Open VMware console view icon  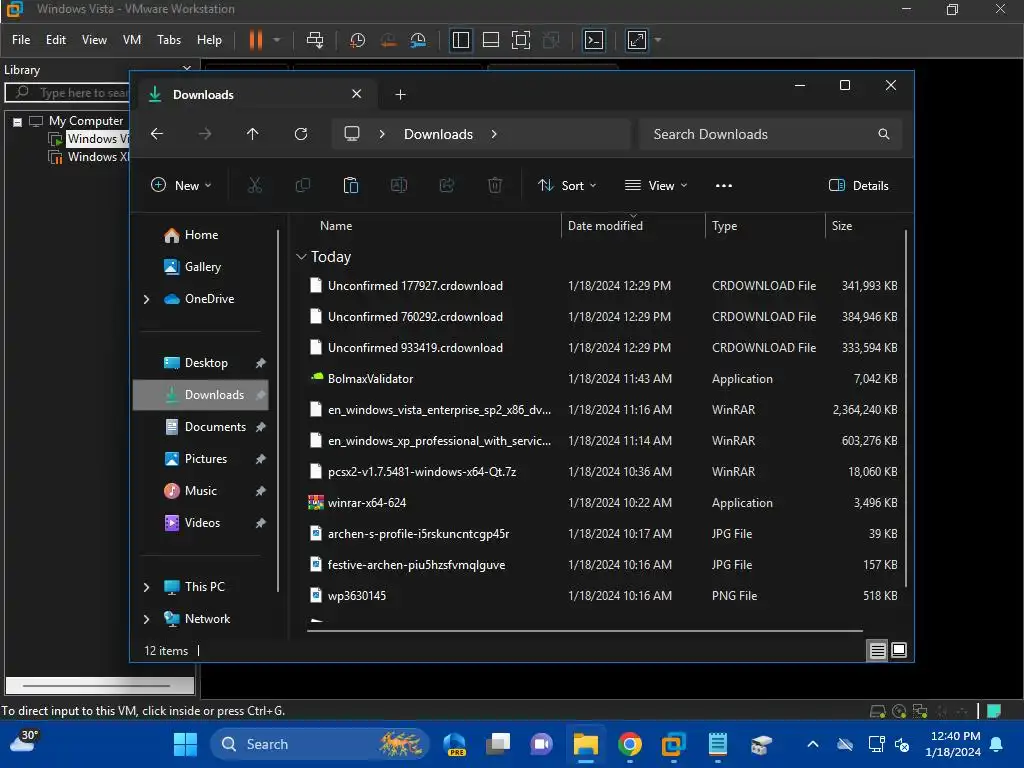click(594, 40)
